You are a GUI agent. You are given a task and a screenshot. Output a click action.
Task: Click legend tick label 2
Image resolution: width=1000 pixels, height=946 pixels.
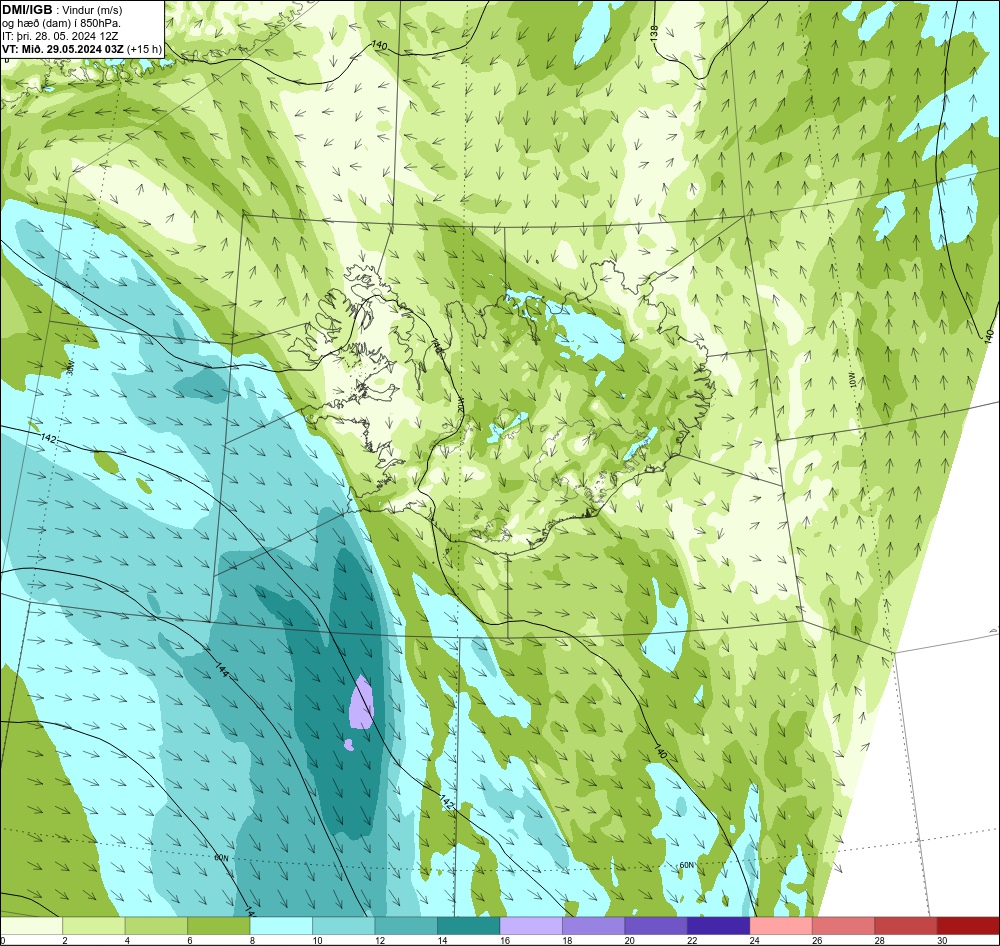point(64,940)
